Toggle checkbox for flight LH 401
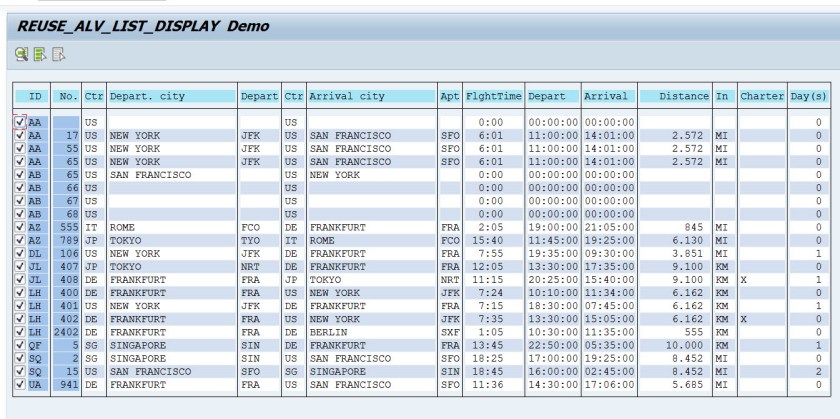The width and height of the screenshot is (840, 419). tap(20, 306)
